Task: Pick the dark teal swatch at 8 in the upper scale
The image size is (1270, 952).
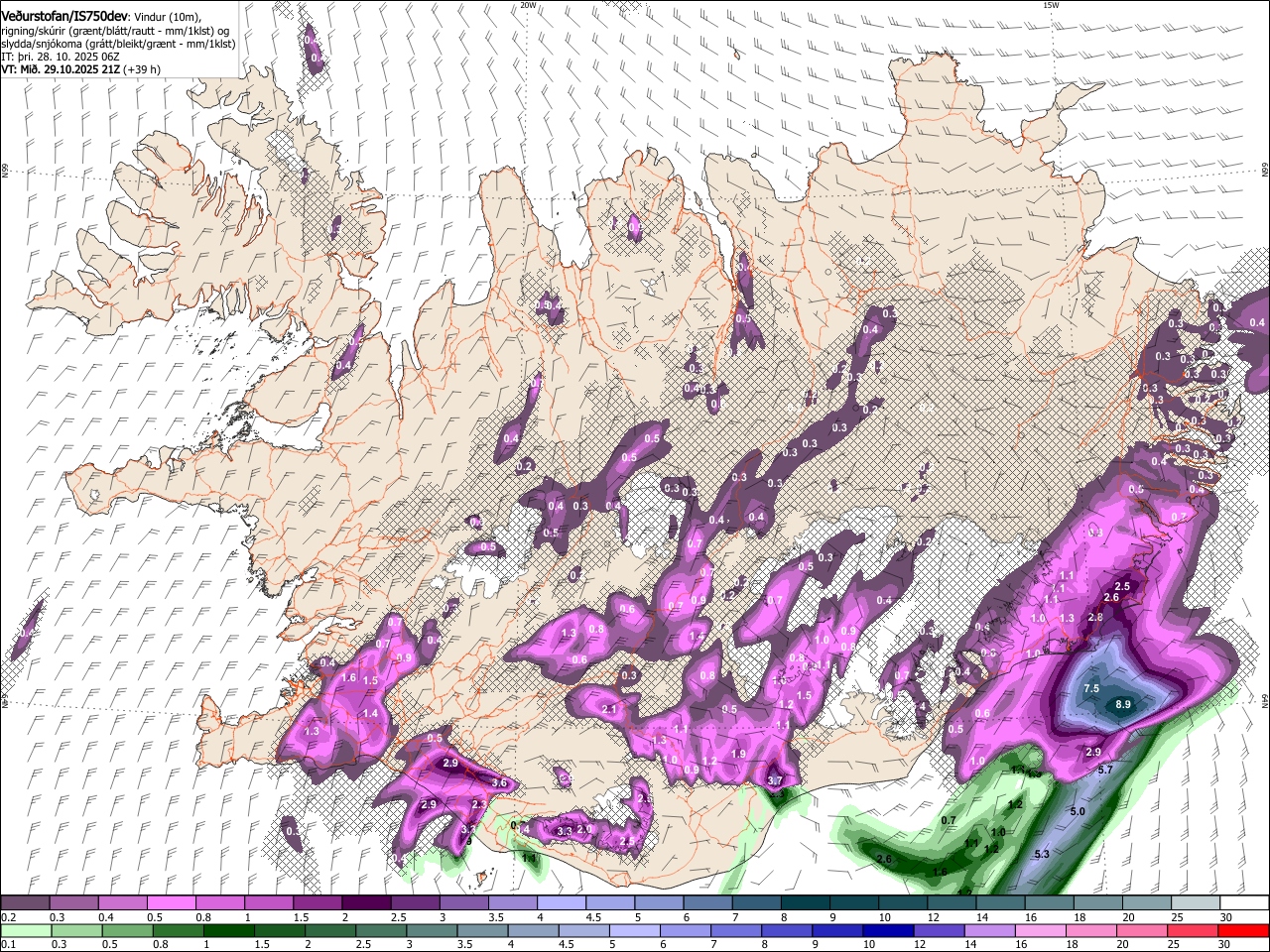Action: pyautogui.click(x=806, y=902)
